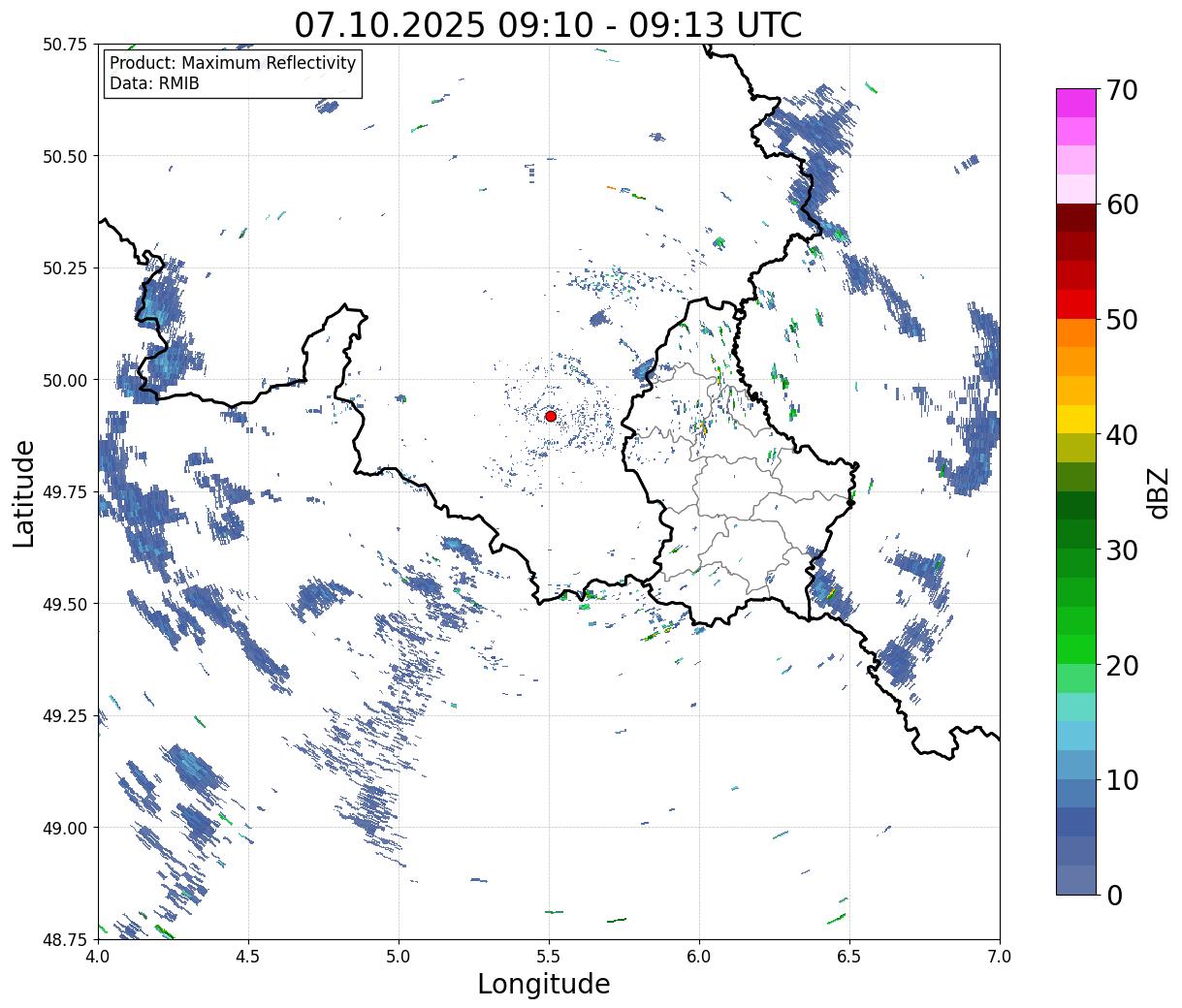Click latitude tick label 49.50
1182x1008 pixels.
[64, 604]
